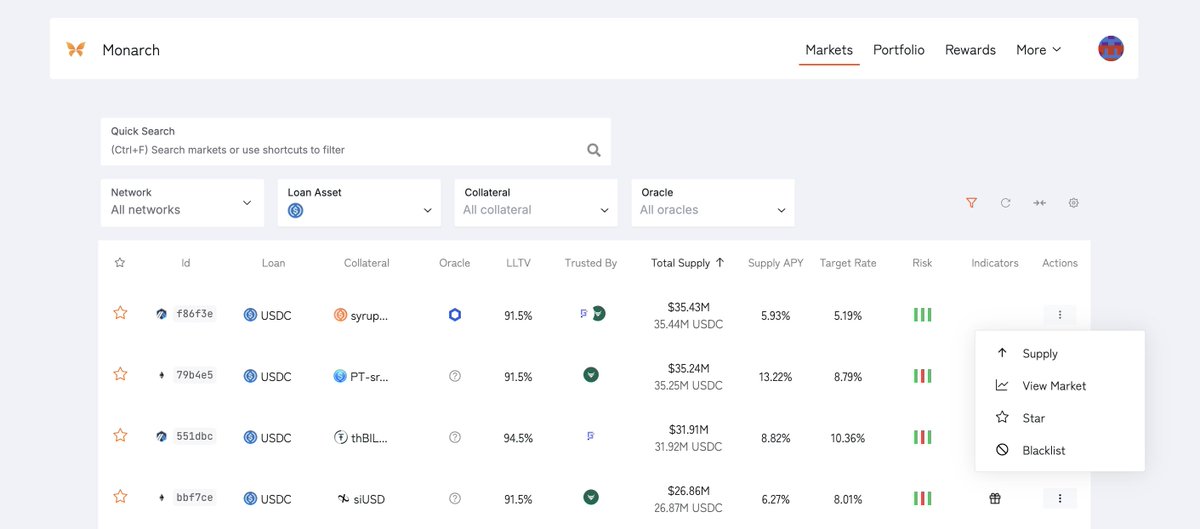1200x529 pixels.
Task: Choose Supply from the actions menu
Action: pyautogui.click(x=1060, y=354)
